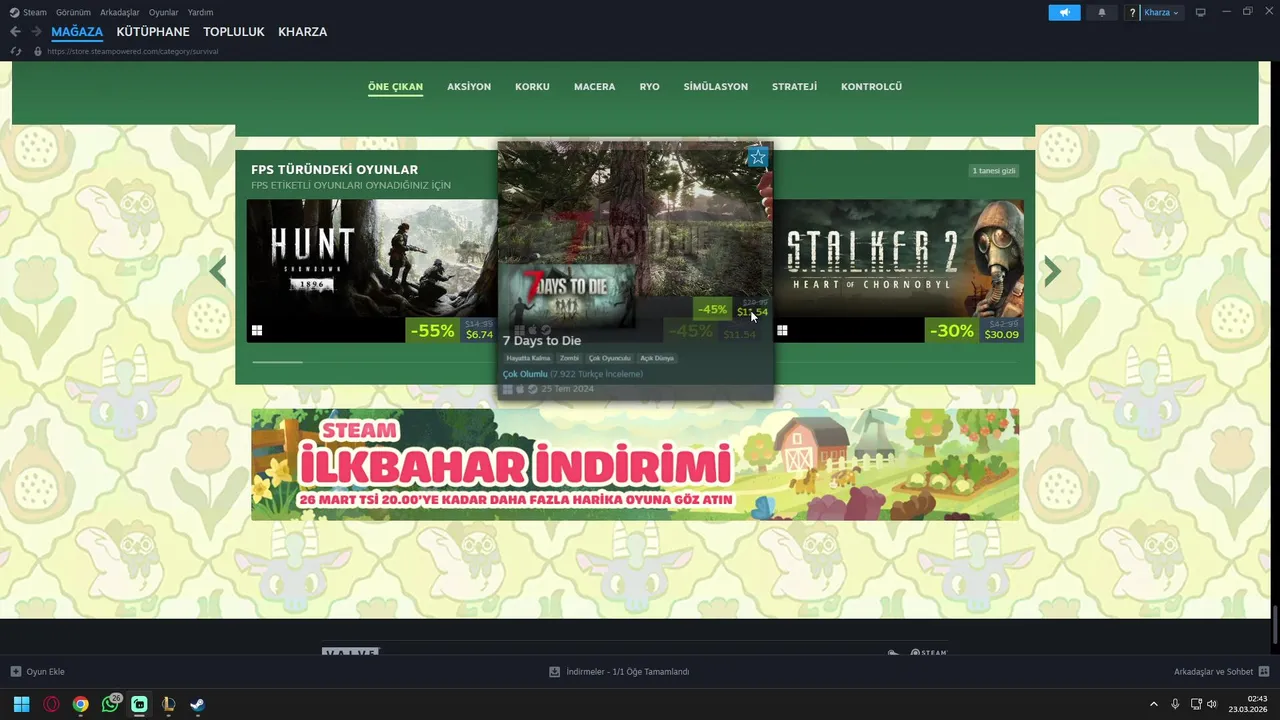Select the RYO category tab

click(x=649, y=87)
